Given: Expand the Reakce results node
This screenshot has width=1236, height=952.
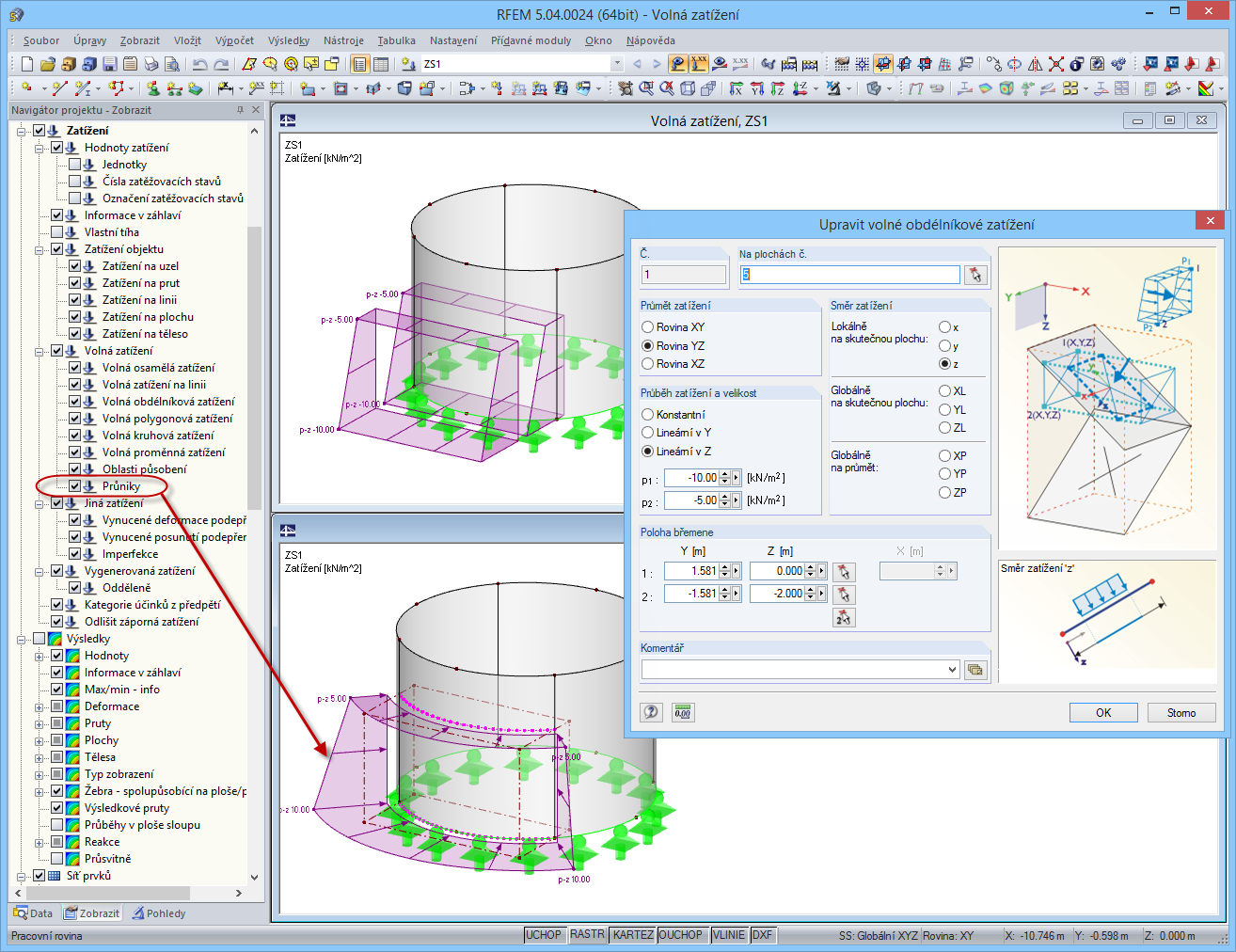Looking at the screenshot, I should tap(40, 842).
